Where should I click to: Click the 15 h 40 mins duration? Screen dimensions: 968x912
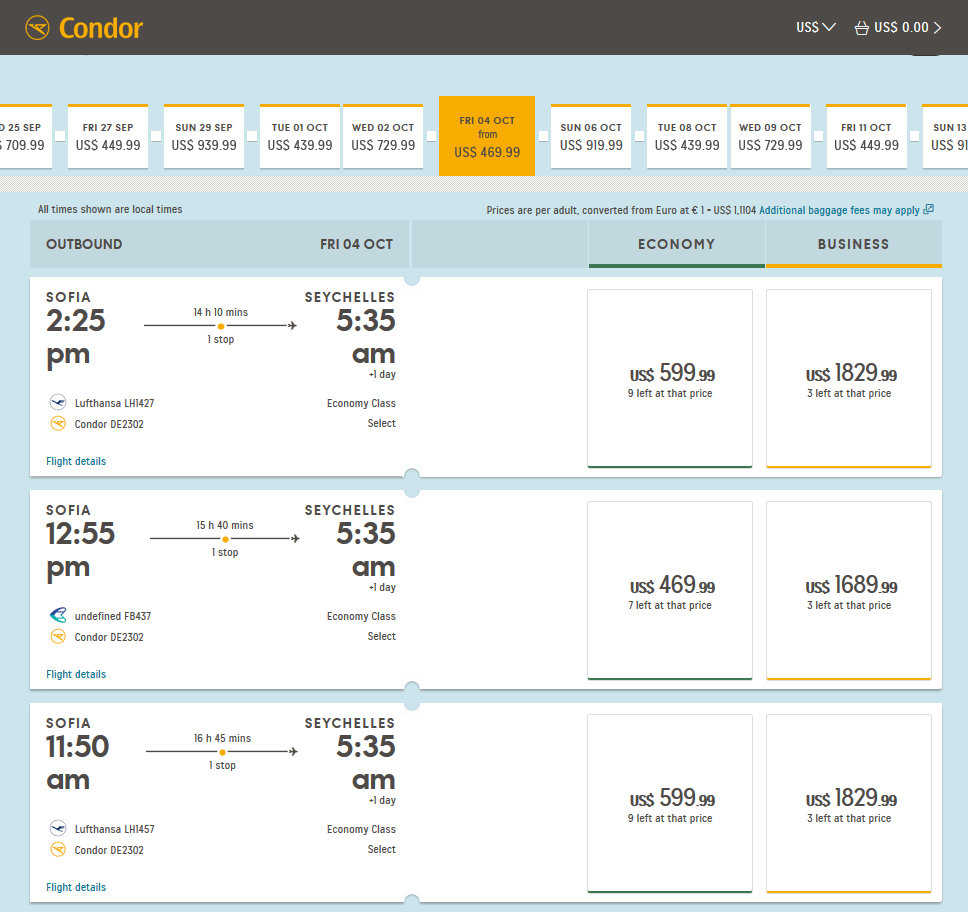(225, 525)
